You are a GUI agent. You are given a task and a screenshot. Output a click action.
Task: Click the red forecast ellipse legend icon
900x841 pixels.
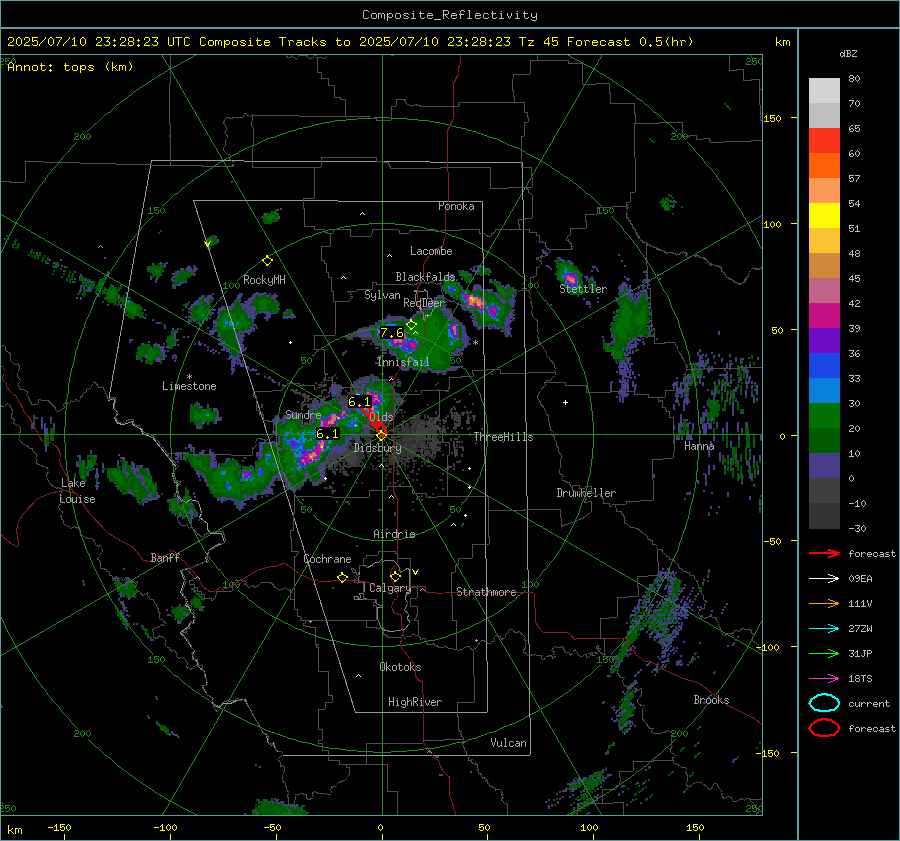(824, 728)
